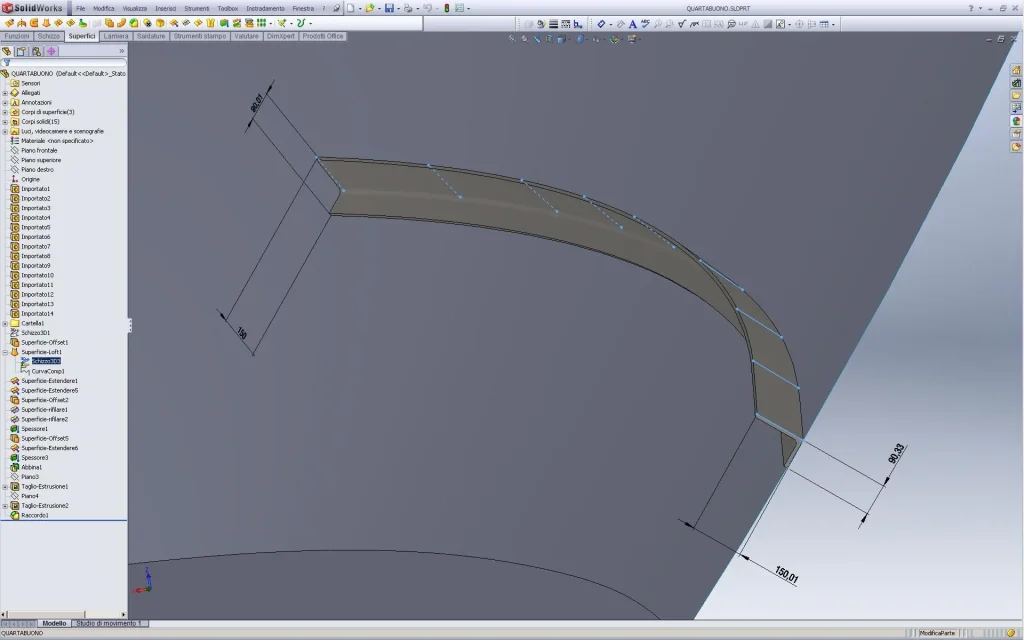Click the feature tree horizontal scrollbar
1024x640 pixels.
click(63, 614)
